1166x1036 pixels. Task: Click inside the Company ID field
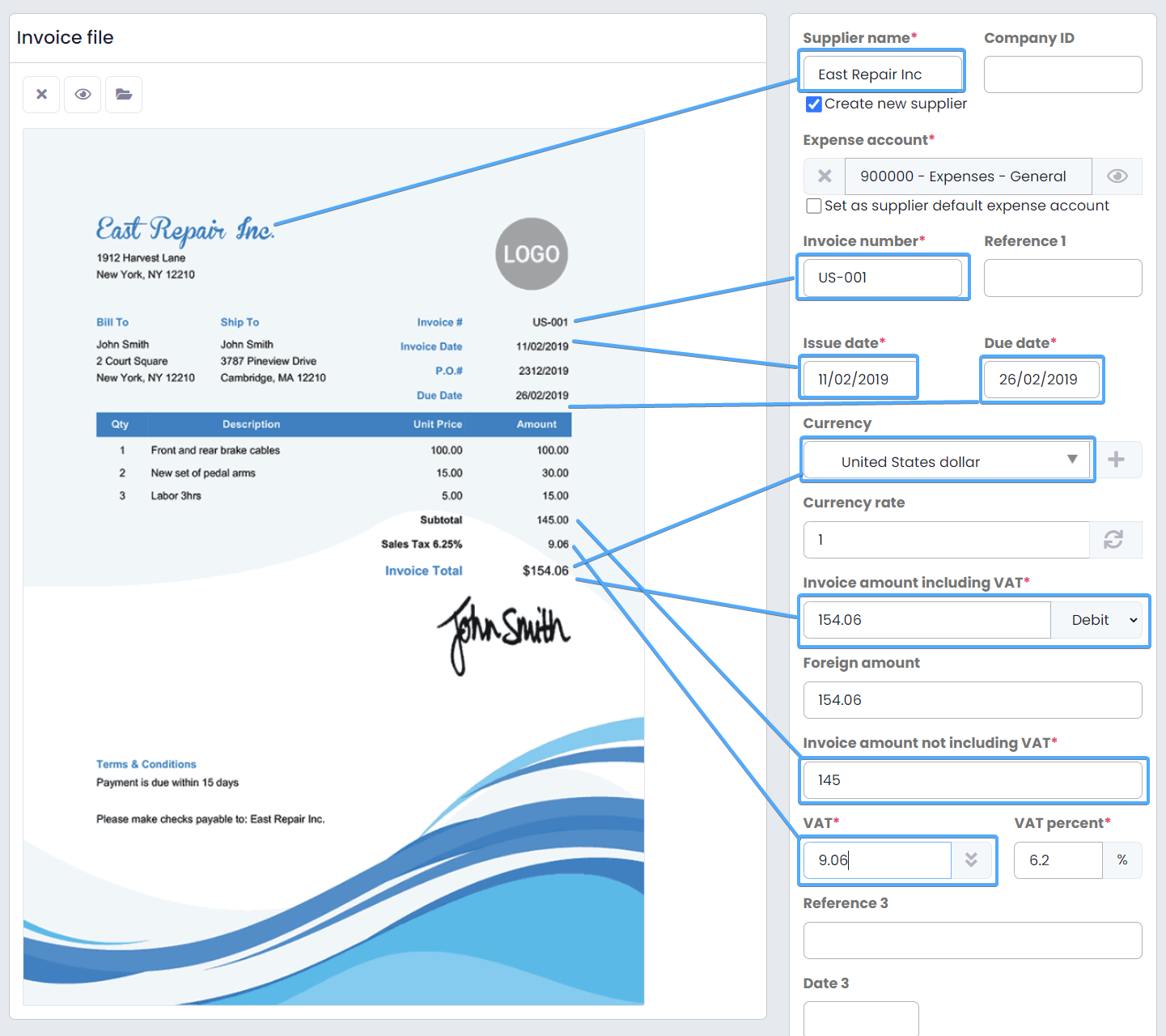[1062, 74]
